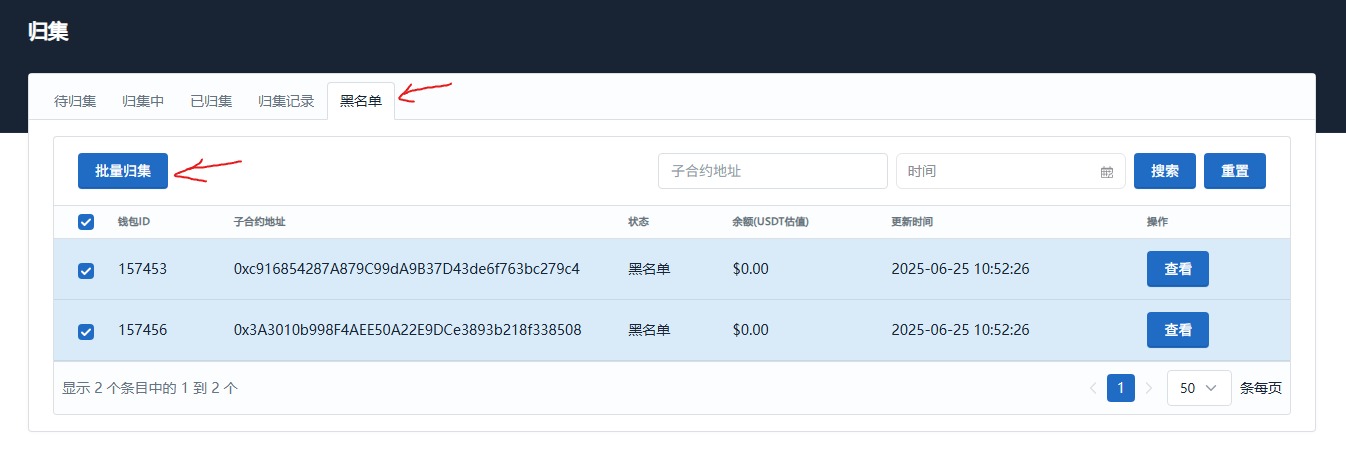The width and height of the screenshot is (1346, 452).
Task: Switch to the 待归集 tab
Action: (75, 101)
